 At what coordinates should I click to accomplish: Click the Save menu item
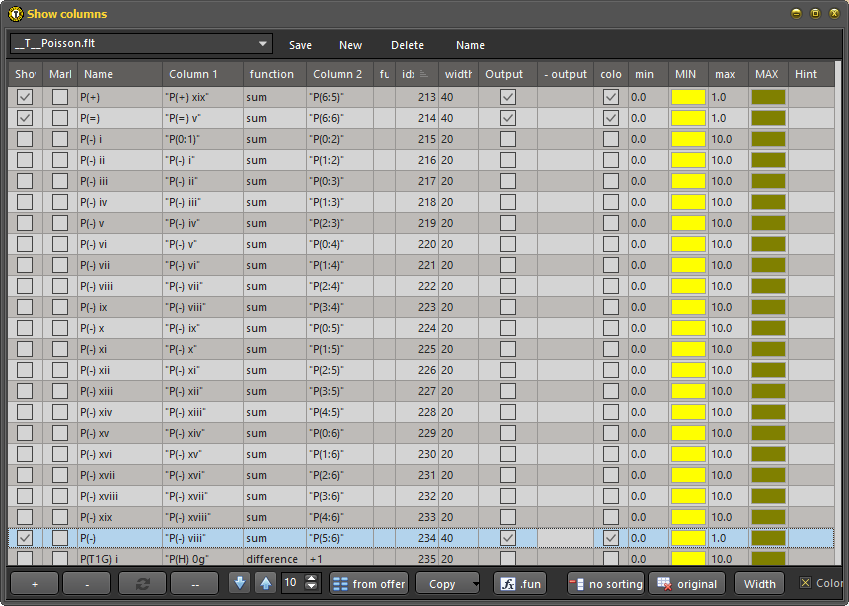[300, 45]
